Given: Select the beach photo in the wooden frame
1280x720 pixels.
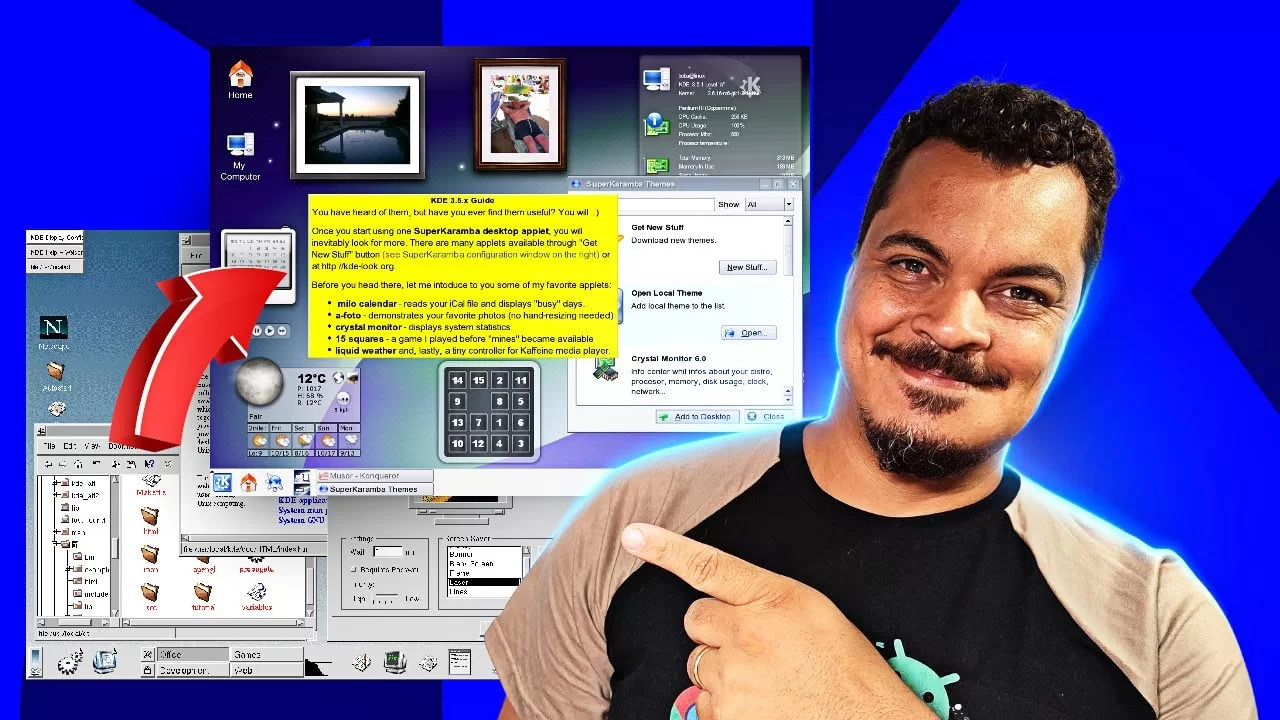Looking at the screenshot, I should pos(520,115).
